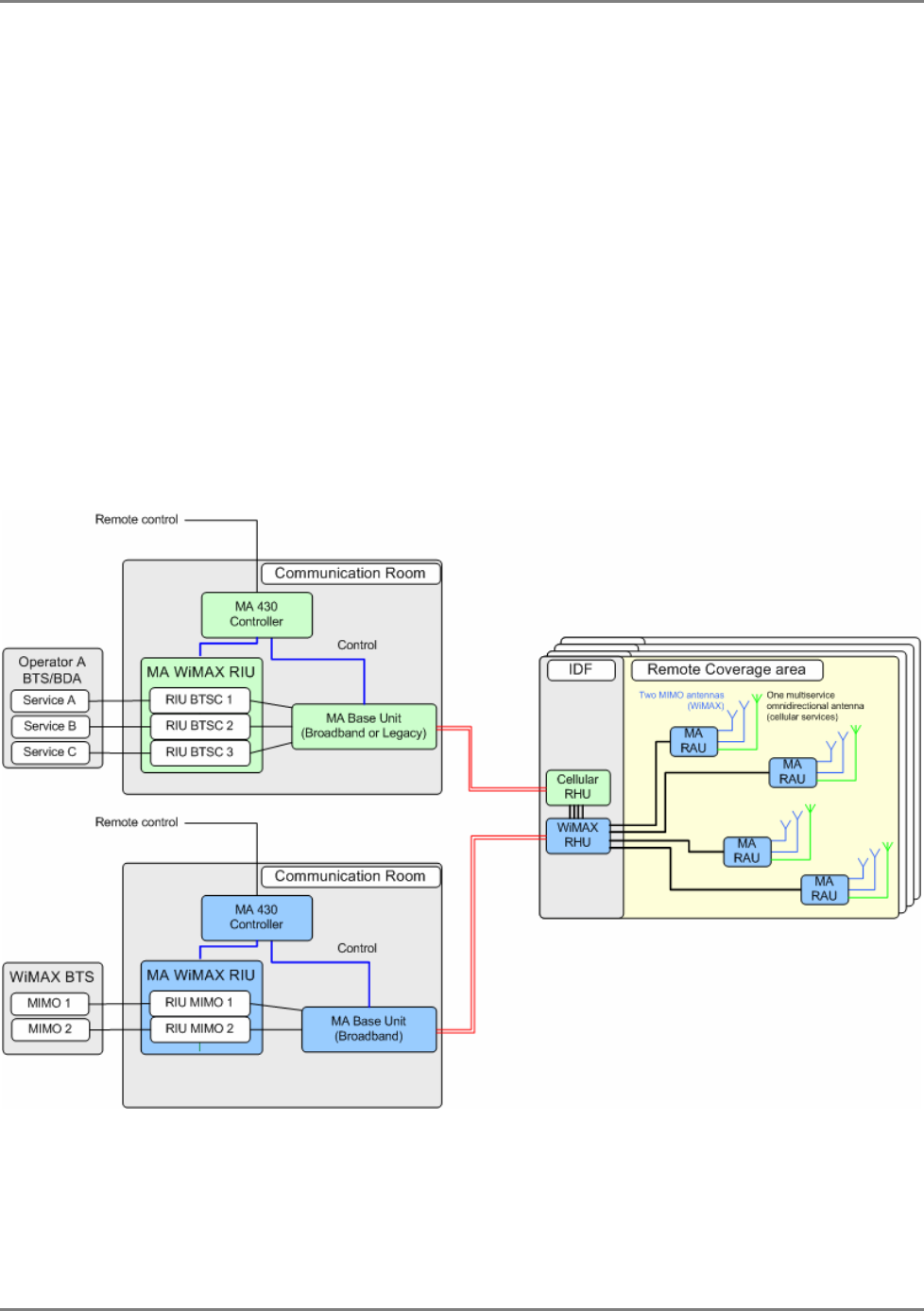The image size is (924, 1311).
Task: Click the MIMO 1 box under WiMAX BTS
Action: click(x=49, y=1004)
